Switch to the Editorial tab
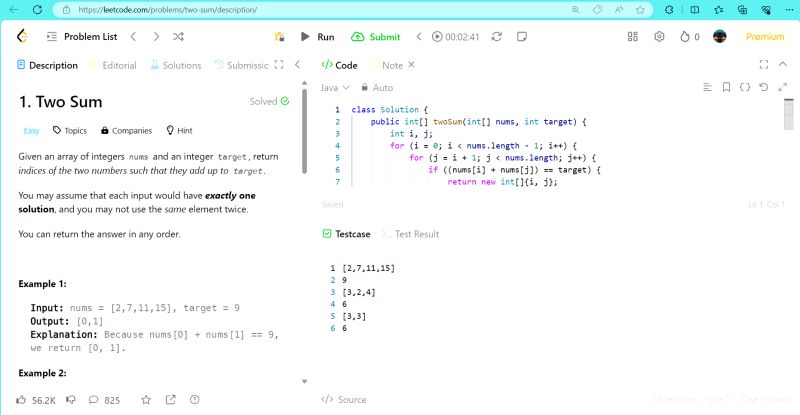 (x=113, y=65)
